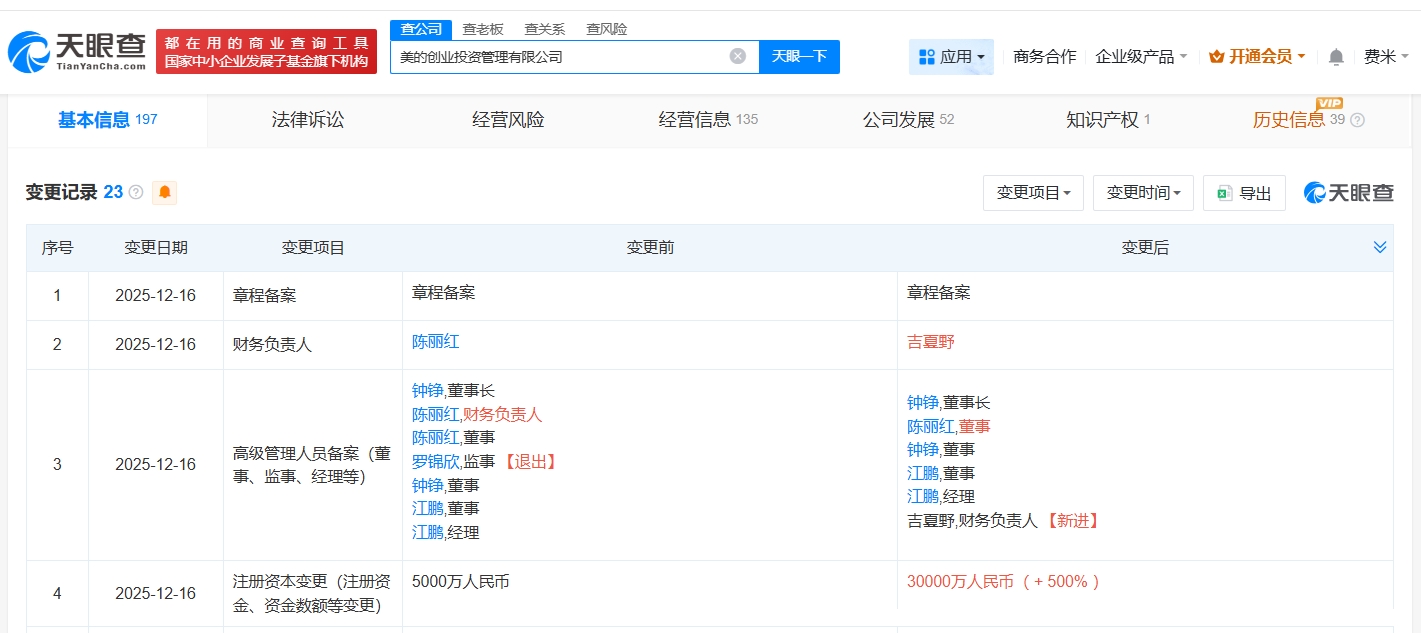The image size is (1421, 633).
Task: Click the orange alert bell beside 变更记录
Action: click(x=164, y=192)
